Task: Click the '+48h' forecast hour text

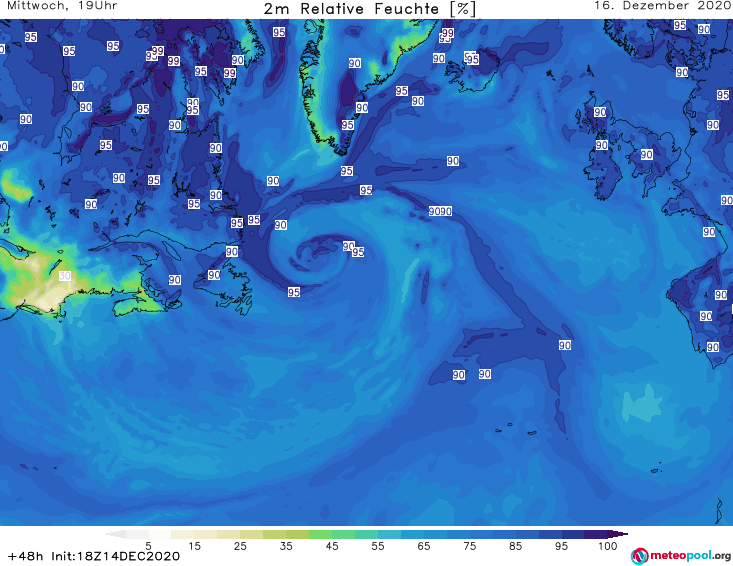Action: (x=25, y=556)
